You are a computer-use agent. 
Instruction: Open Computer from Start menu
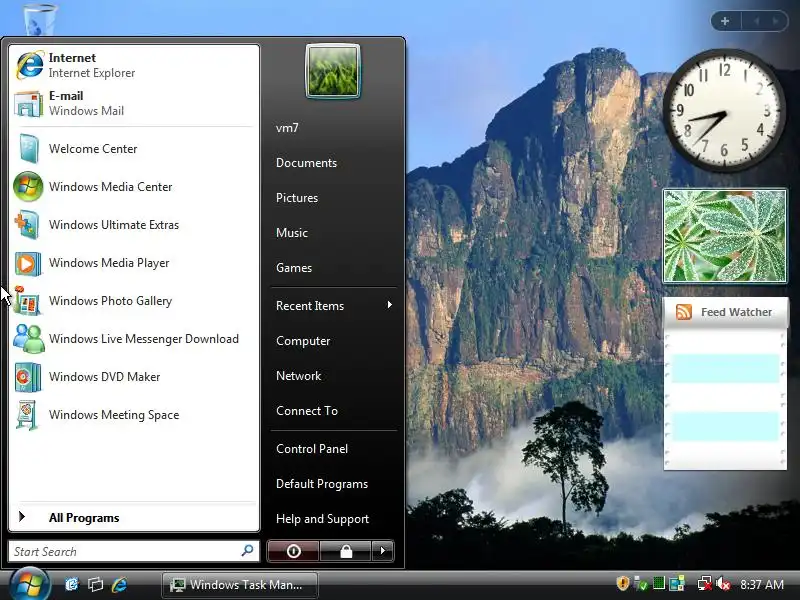(303, 341)
